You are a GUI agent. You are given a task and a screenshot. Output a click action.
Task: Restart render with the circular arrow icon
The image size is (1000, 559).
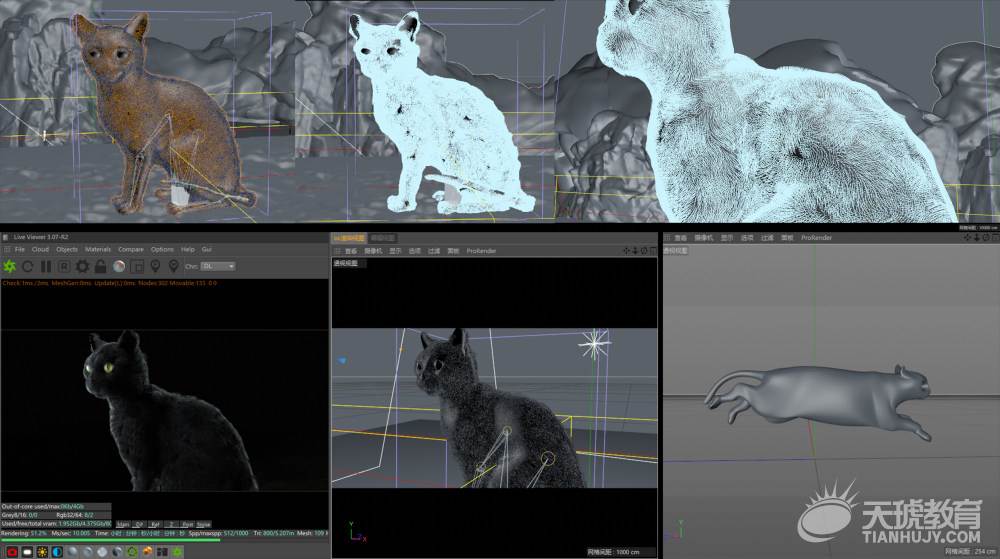click(x=28, y=266)
